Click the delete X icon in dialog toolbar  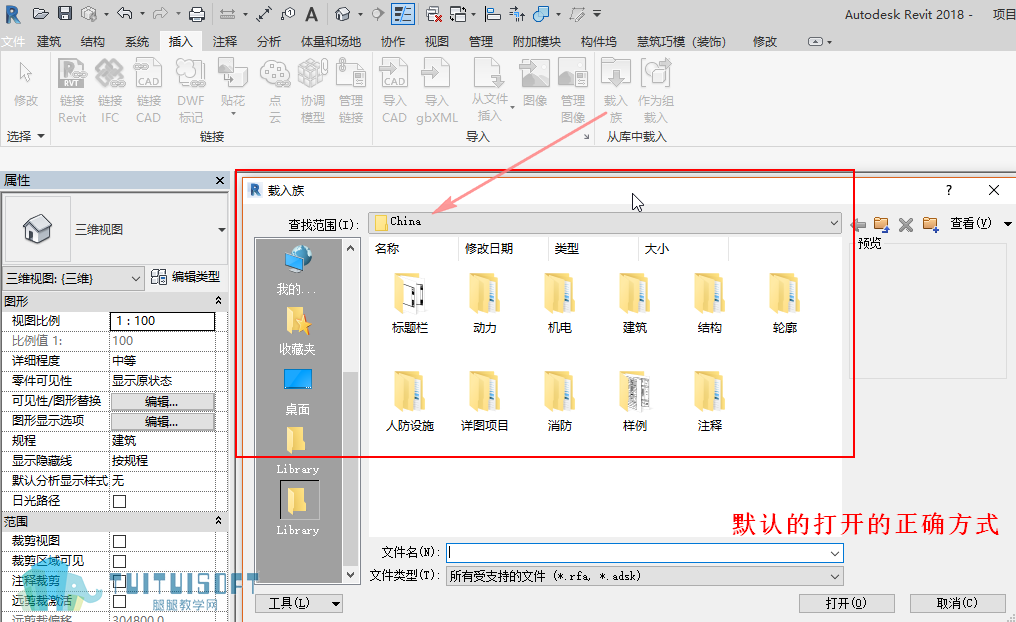[906, 225]
